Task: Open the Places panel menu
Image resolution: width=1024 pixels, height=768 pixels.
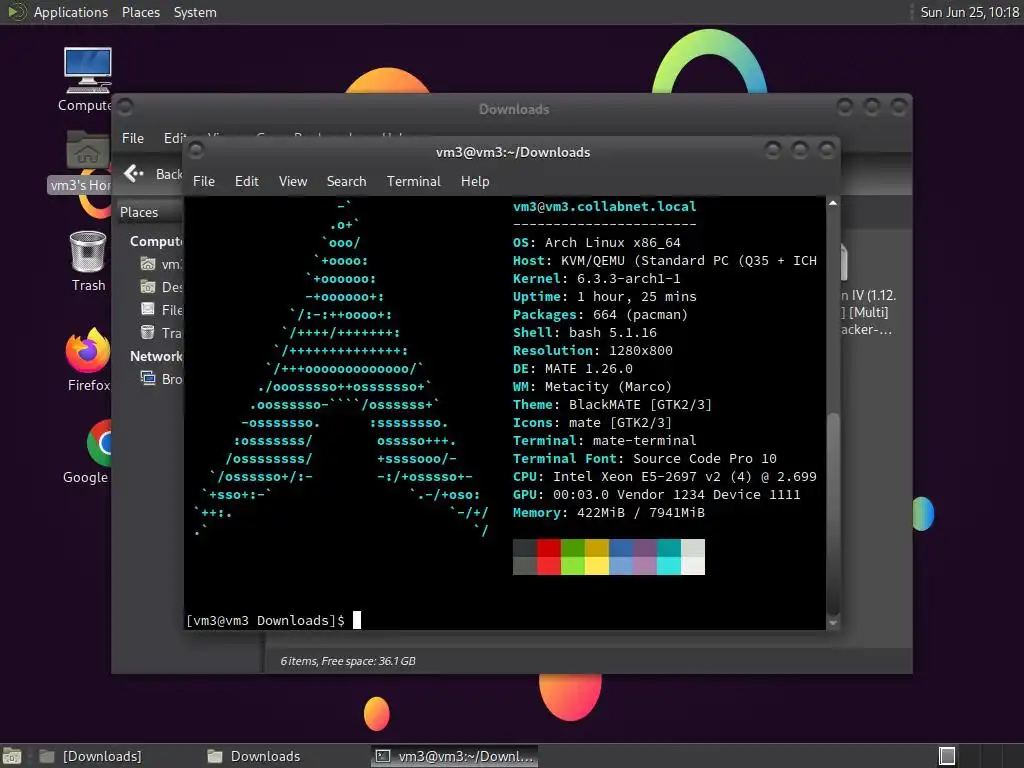Action: click(141, 12)
